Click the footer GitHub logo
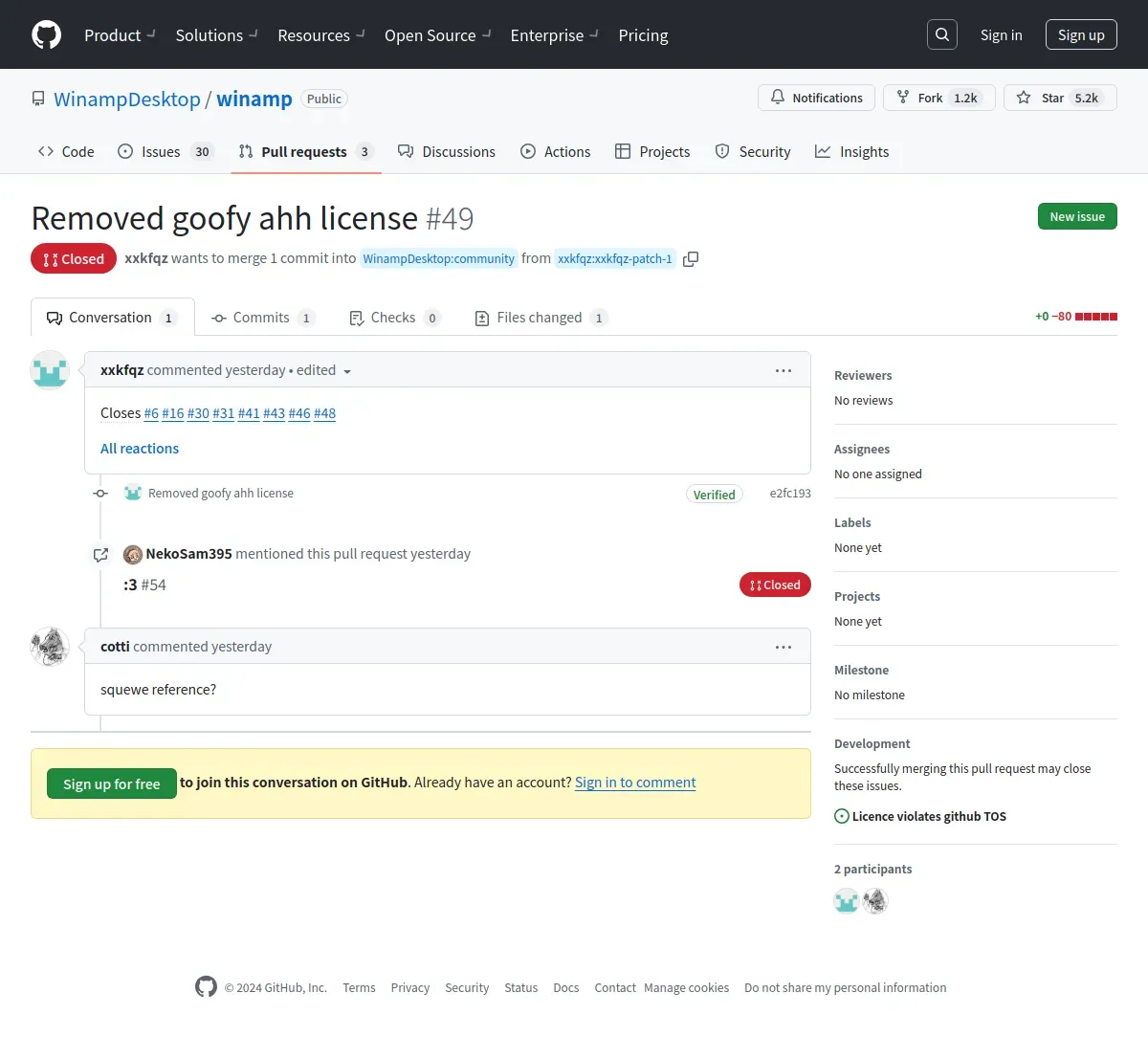The image size is (1148, 1037). click(206, 987)
